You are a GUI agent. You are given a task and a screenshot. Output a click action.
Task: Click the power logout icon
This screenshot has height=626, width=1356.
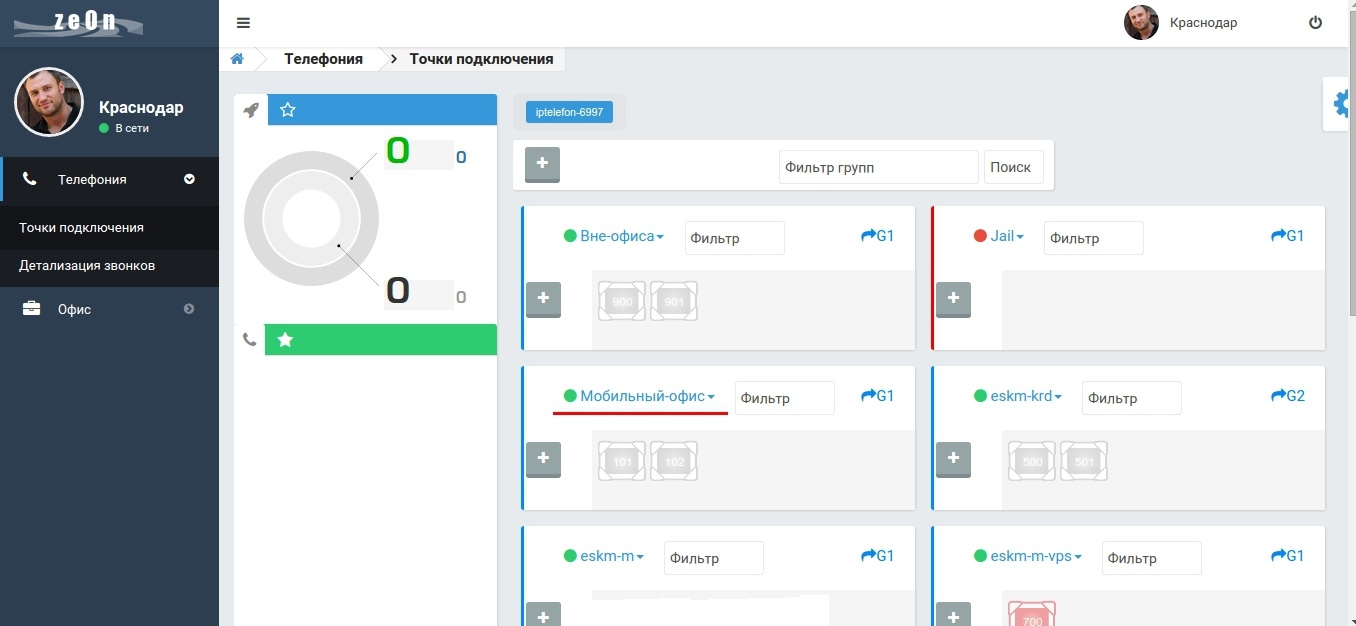(x=1316, y=22)
